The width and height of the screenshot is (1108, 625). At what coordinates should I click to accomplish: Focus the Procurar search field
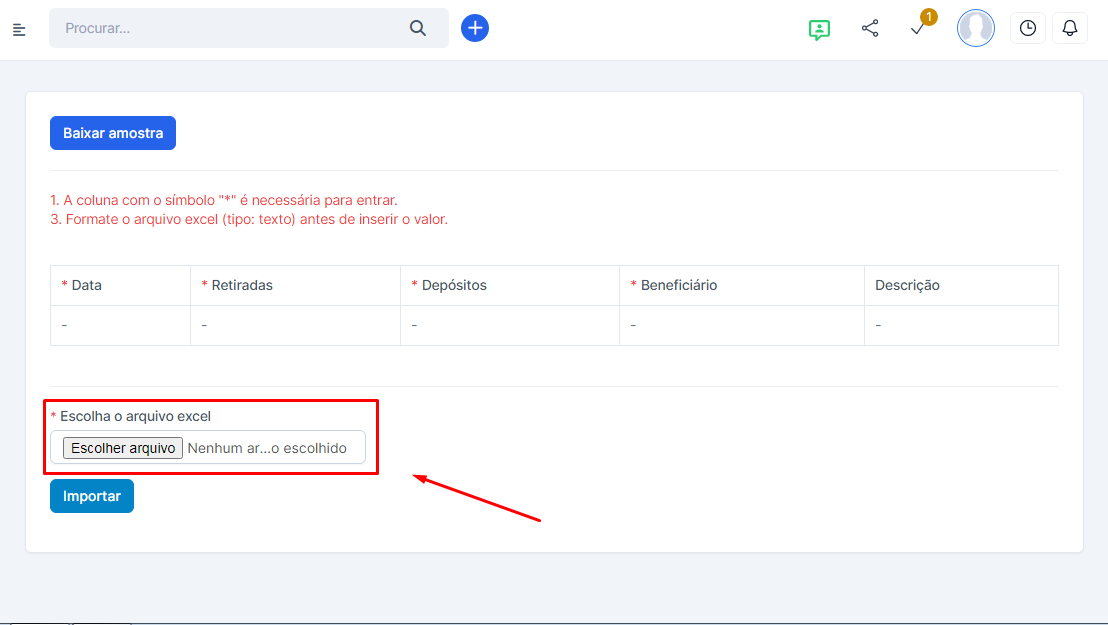(230, 29)
